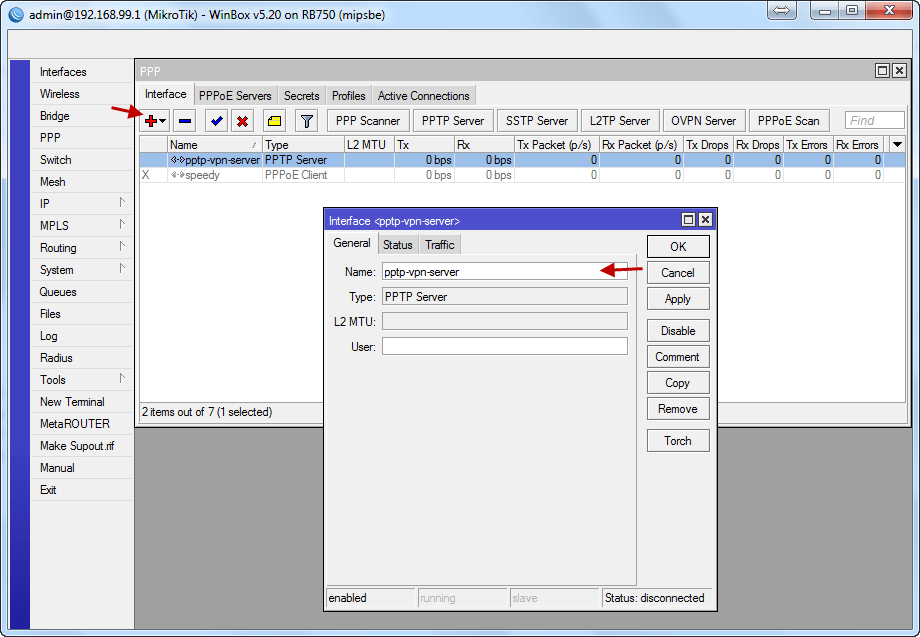
Task: Expand the MPLS submenu
Action: (122, 224)
